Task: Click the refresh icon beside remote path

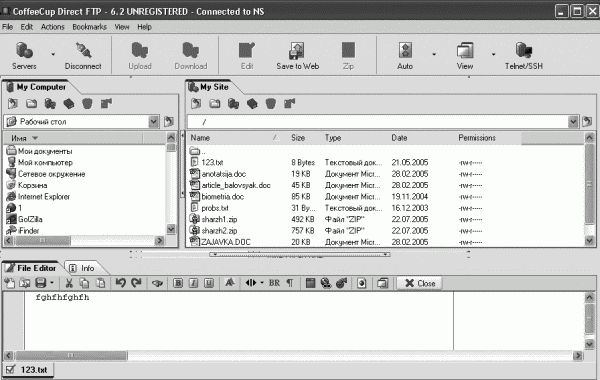Action: pos(587,122)
